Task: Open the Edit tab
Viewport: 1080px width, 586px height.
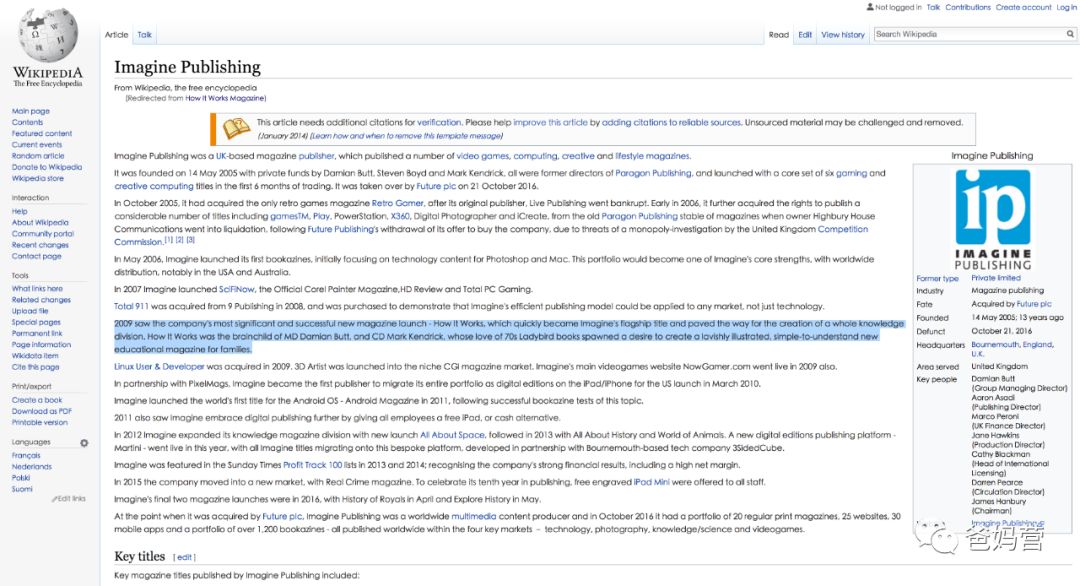Action: coord(804,34)
